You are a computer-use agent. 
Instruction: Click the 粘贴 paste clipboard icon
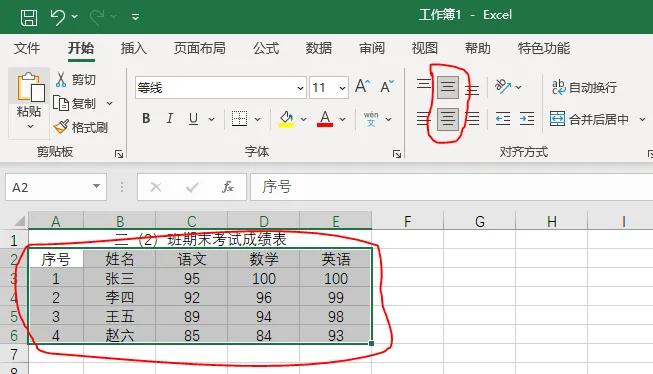pos(30,87)
